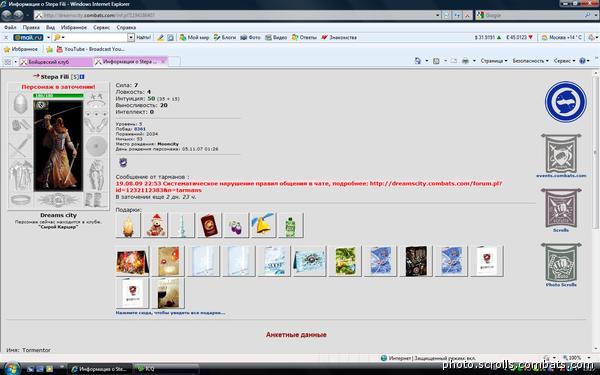This screenshot has height=375, width=600.
Task: Click the Windows Start orb button
Action: (12, 368)
